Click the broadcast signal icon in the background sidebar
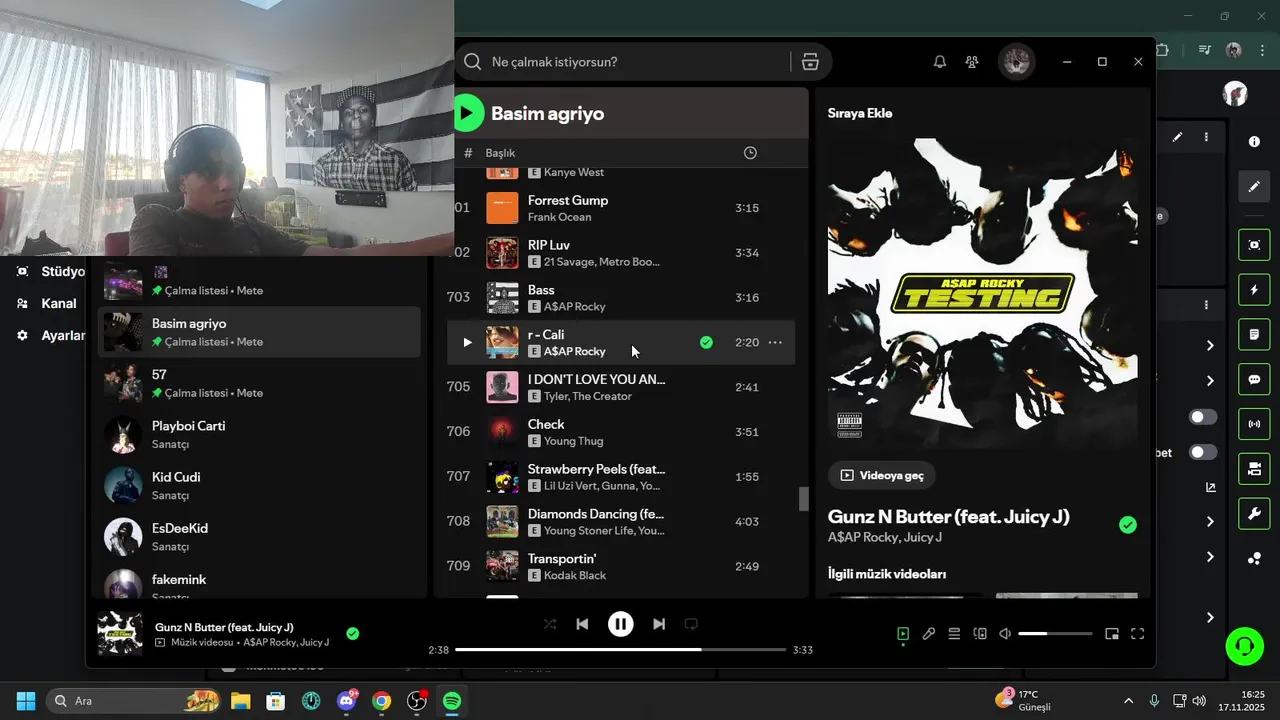The image size is (1280, 720). 1254,424
